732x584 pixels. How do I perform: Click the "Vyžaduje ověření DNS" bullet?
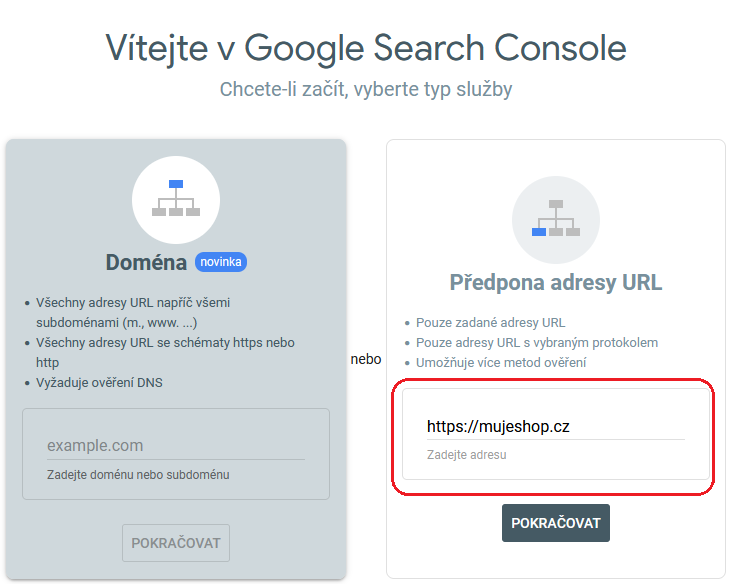[99, 384]
